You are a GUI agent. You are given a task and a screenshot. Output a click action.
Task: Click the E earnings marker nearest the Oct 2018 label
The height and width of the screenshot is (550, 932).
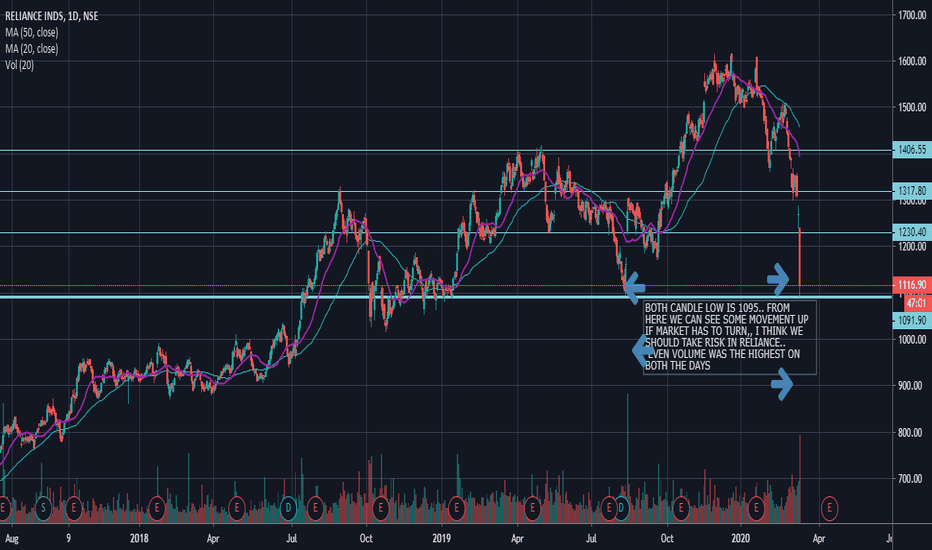(x=380, y=508)
